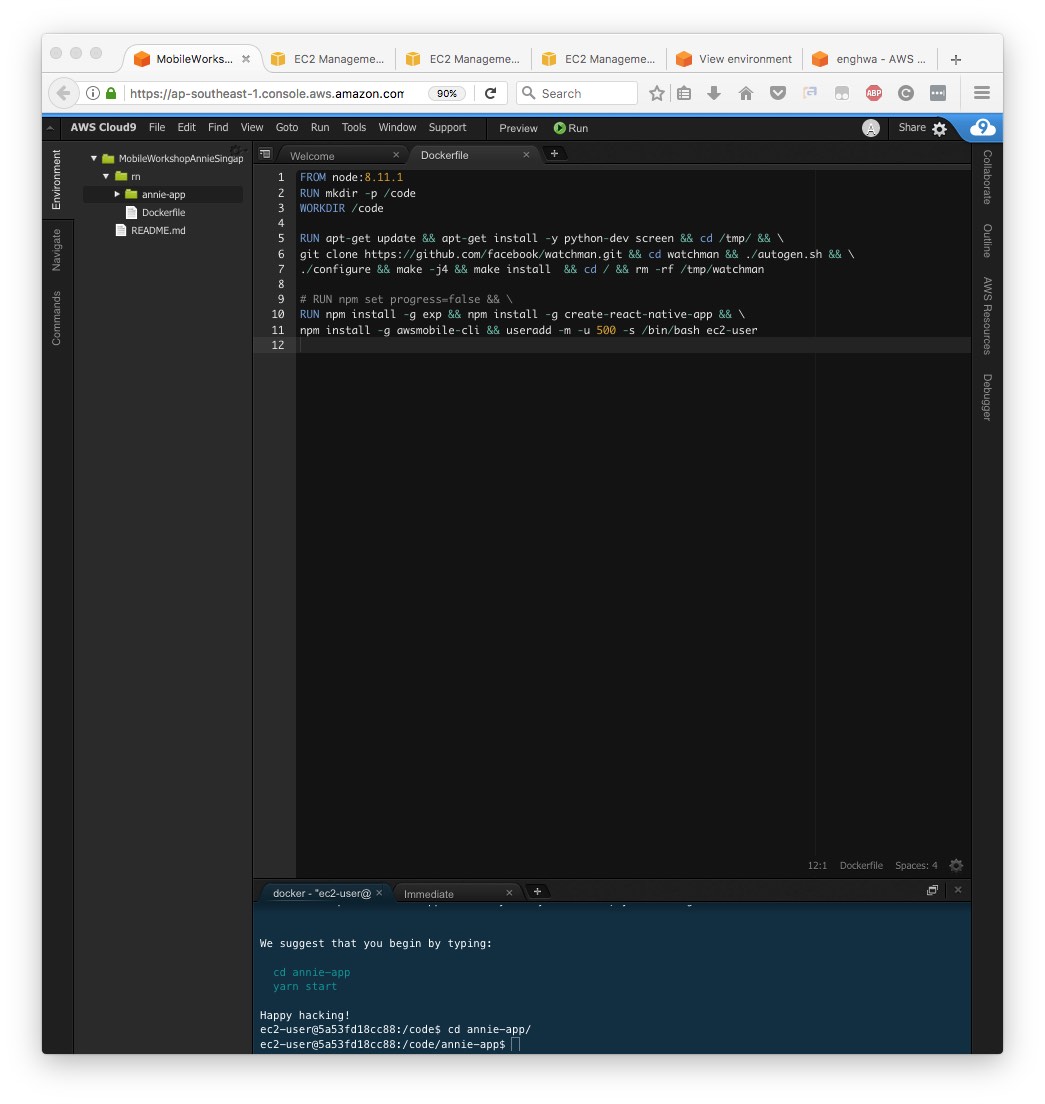
Task: Open the Run menu
Action: pyautogui.click(x=320, y=127)
